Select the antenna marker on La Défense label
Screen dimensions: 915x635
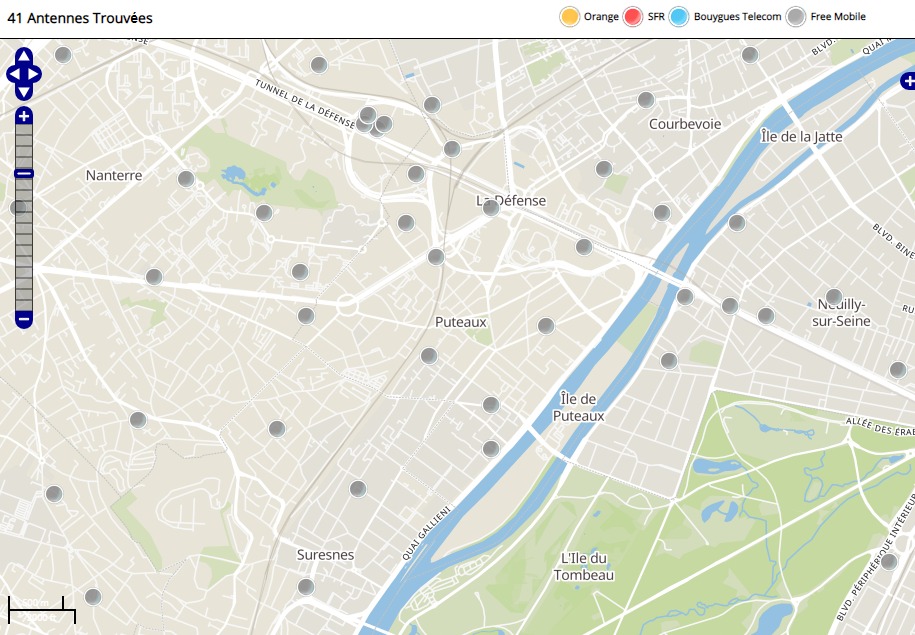click(x=491, y=208)
